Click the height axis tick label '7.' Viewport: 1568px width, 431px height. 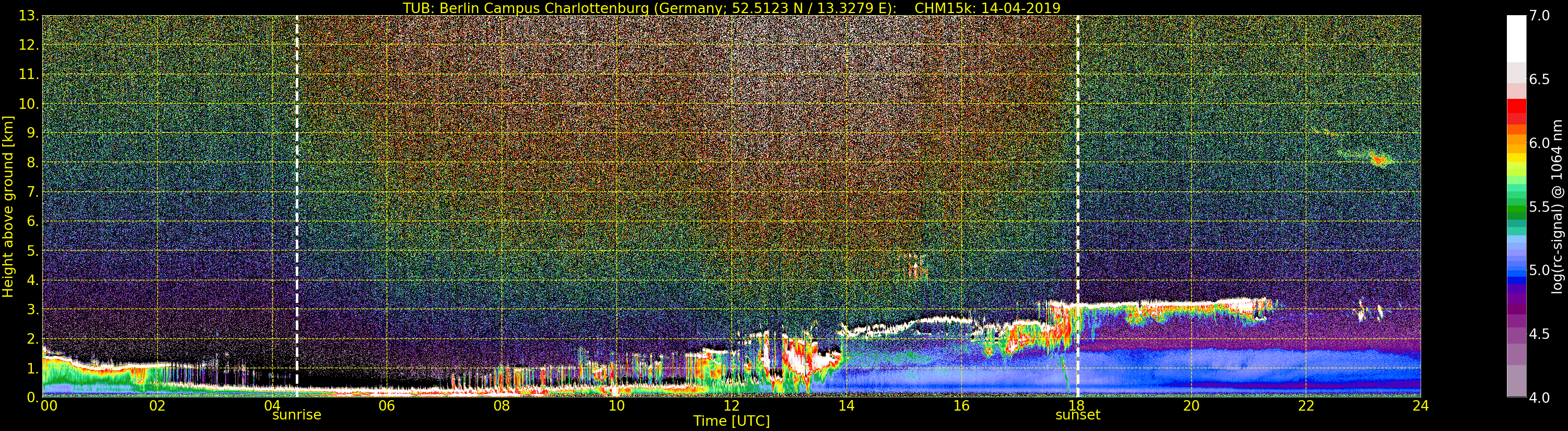click(32, 192)
